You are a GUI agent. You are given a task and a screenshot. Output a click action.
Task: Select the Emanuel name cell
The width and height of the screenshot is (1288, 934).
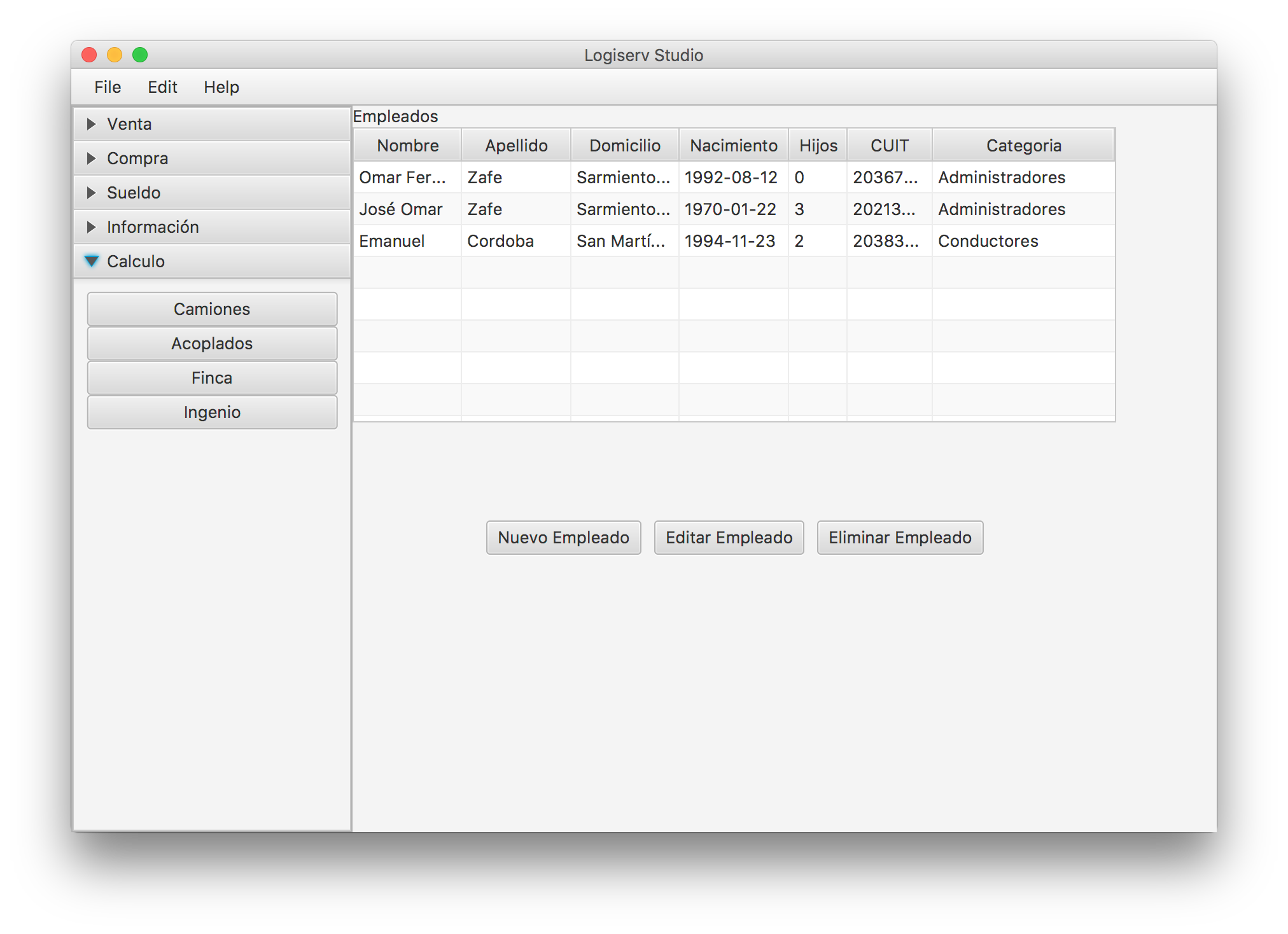(407, 241)
